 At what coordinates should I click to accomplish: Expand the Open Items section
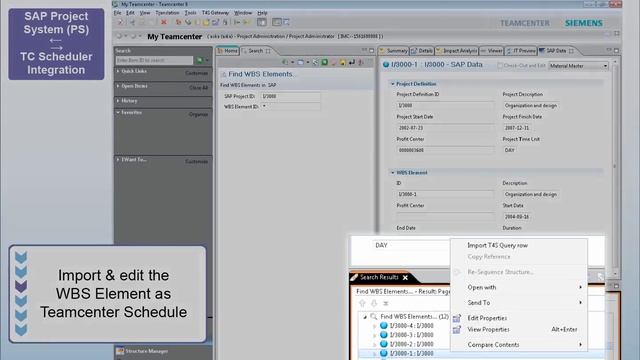[x=118, y=86]
